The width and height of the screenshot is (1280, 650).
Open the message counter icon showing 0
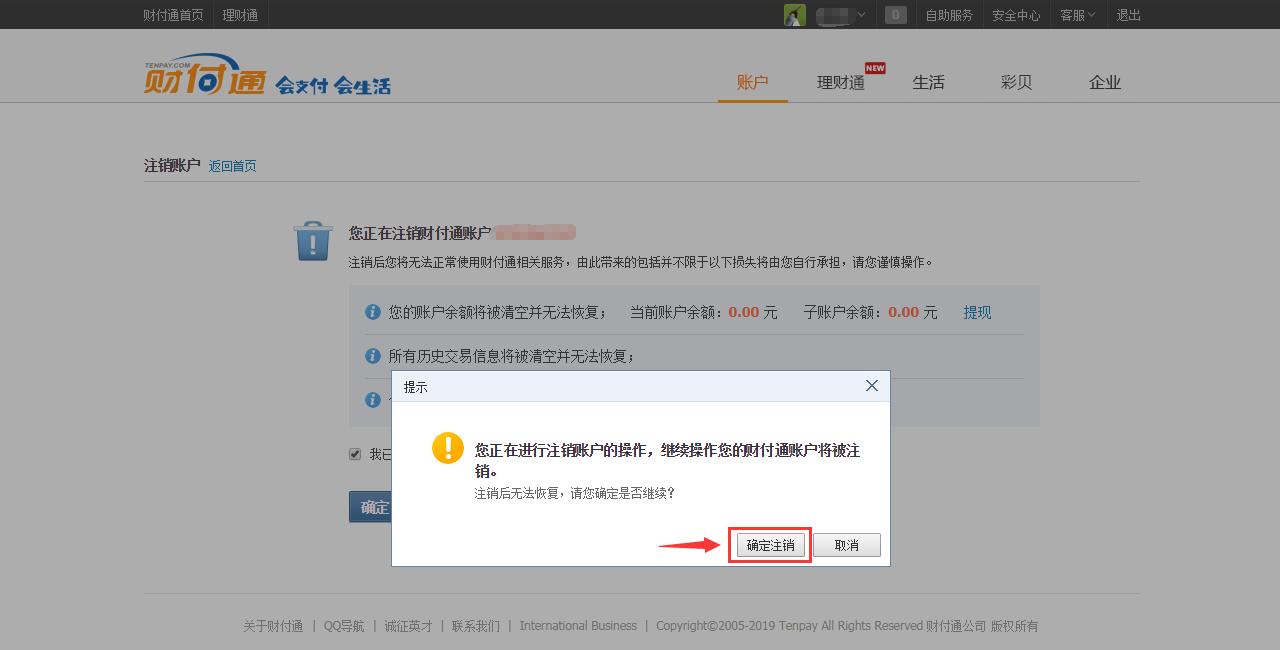pos(895,14)
